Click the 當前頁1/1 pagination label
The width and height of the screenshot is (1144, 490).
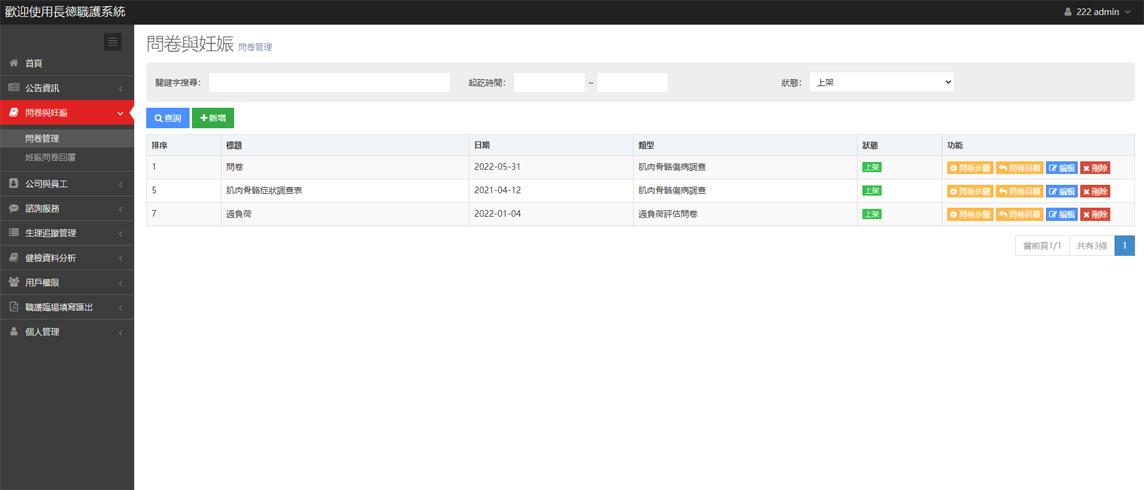[1042, 246]
